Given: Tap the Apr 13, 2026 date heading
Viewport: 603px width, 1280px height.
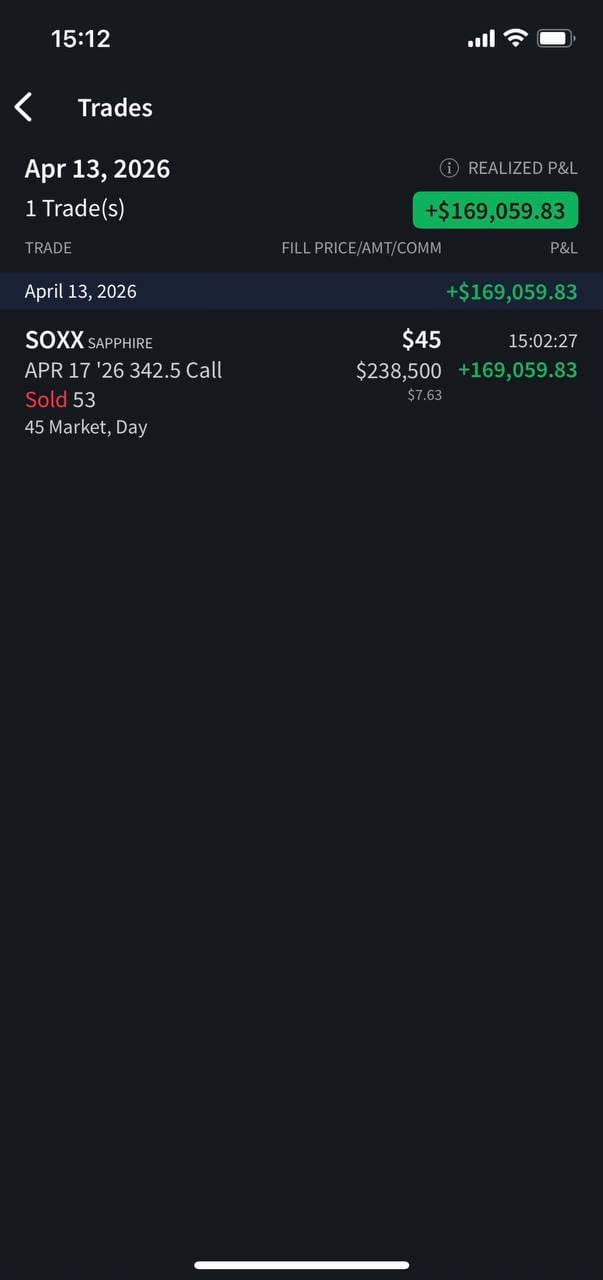Looking at the screenshot, I should click(97, 169).
